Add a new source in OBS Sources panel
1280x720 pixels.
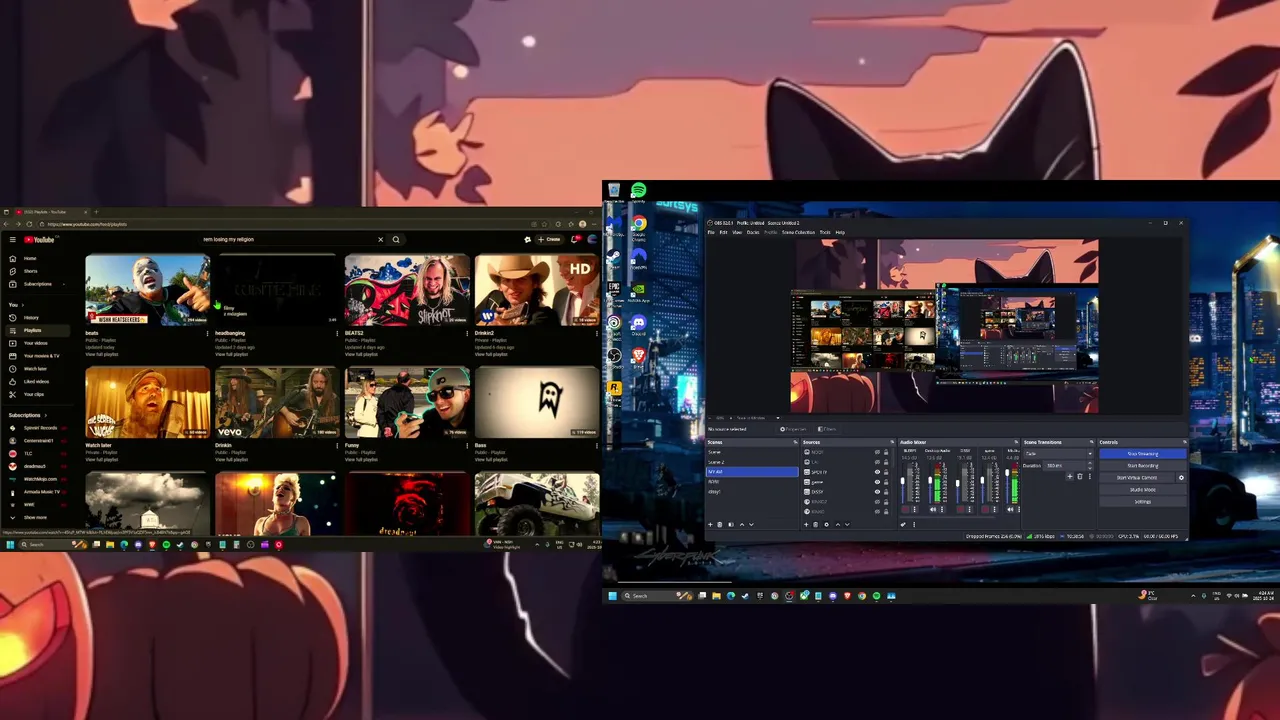[806, 524]
